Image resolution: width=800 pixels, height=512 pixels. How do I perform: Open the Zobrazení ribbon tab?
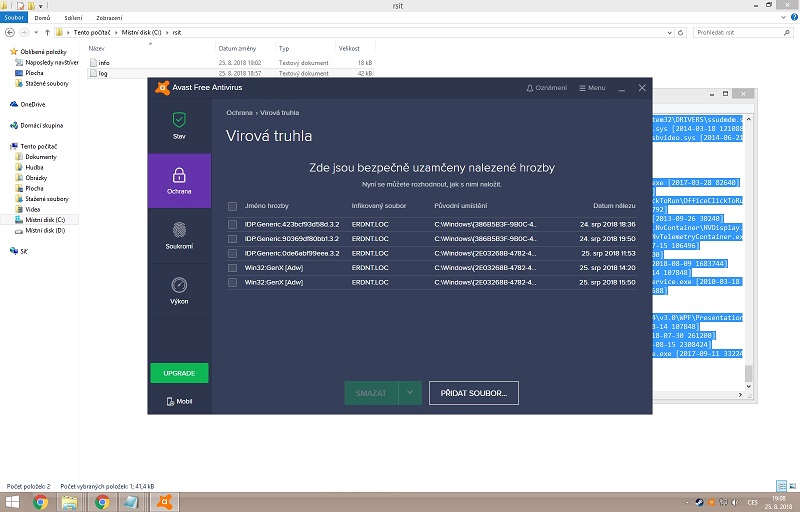pyautogui.click(x=109, y=18)
